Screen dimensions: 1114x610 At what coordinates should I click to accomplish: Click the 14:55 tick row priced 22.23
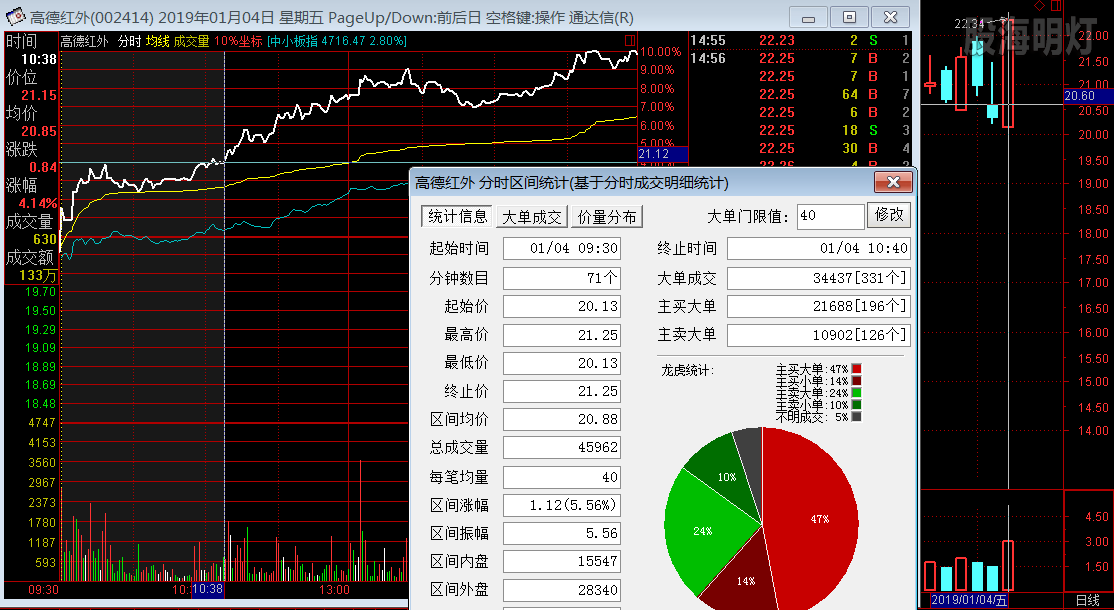(801, 40)
